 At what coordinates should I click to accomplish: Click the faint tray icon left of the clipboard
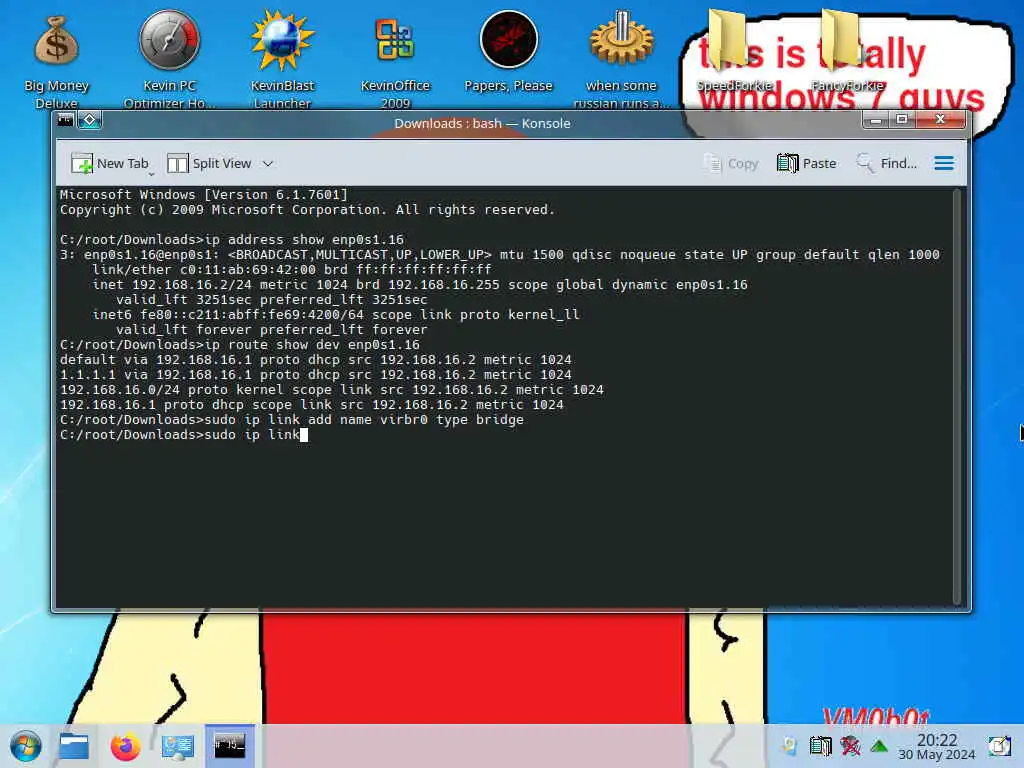point(790,746)
